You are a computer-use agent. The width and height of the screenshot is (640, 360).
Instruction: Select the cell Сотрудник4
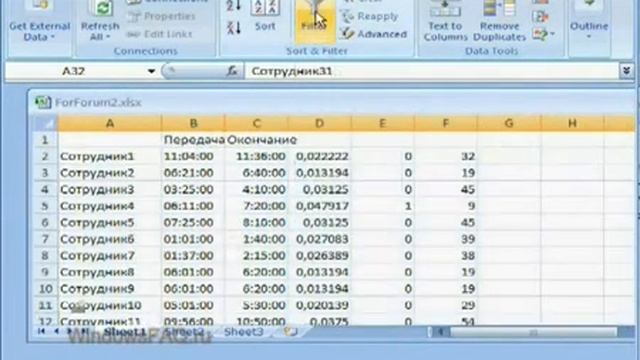[110, 206]
